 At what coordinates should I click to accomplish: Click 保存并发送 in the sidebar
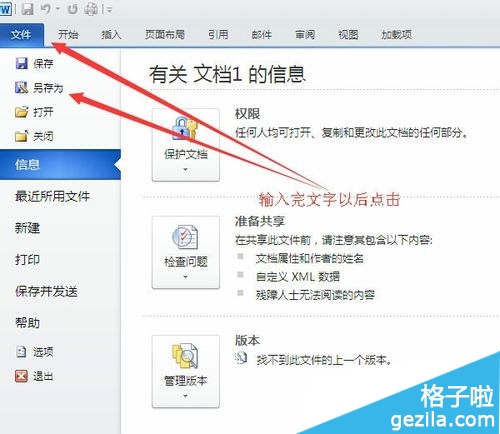click(x=46, y=291)
